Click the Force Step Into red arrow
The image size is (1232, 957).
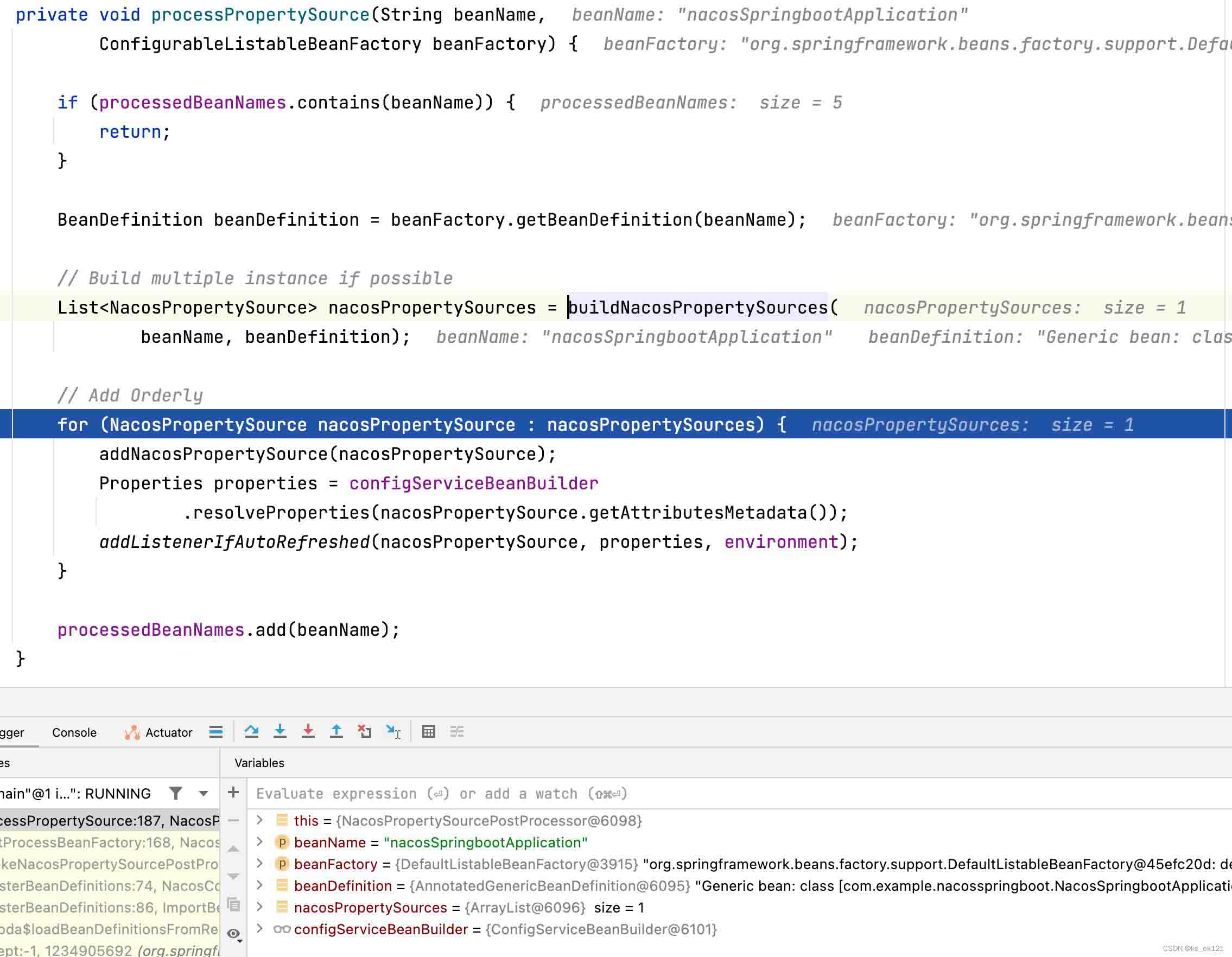coord(308,731)
